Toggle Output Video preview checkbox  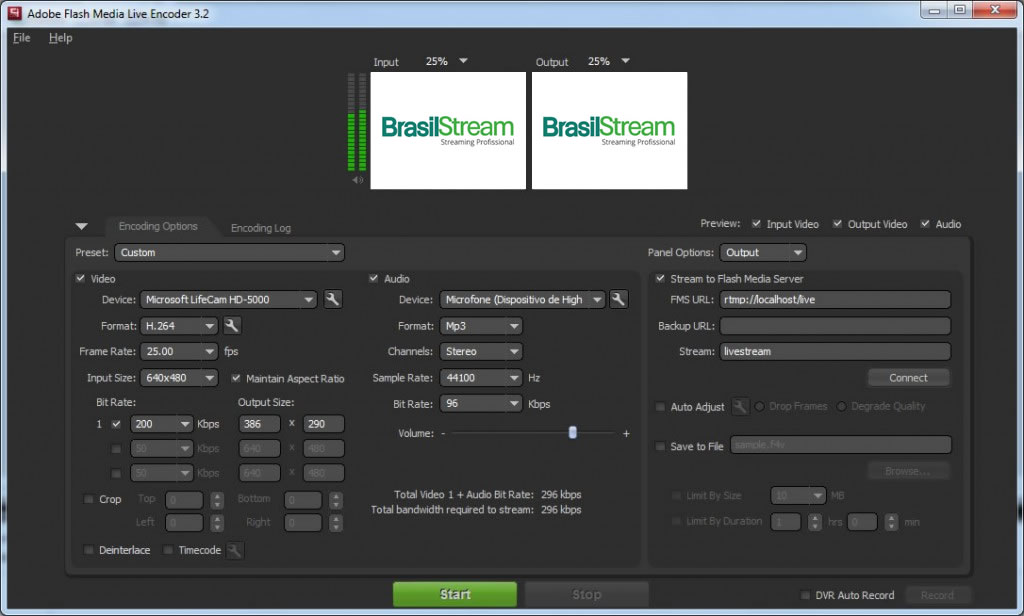point(837,223)
